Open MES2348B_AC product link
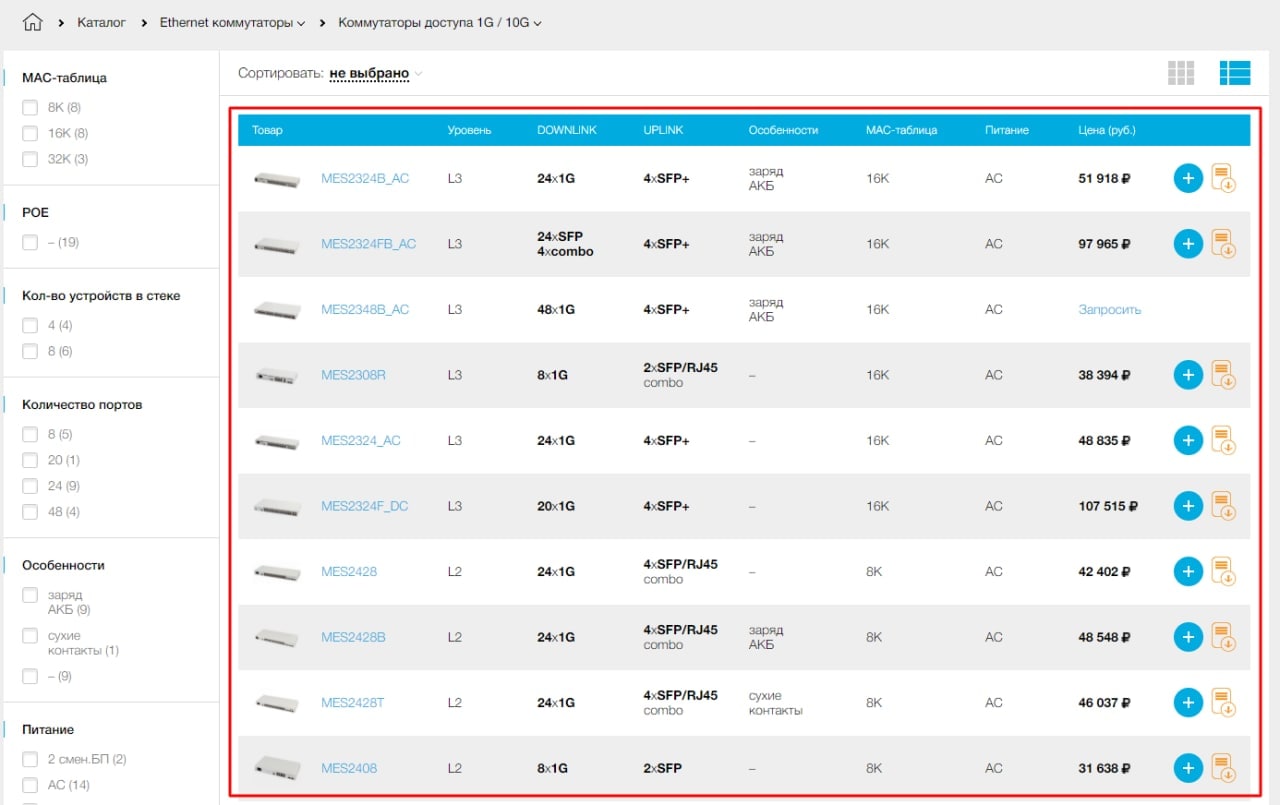The width and height of the screenshot is (1280, 805). click(x=365, y=310)
